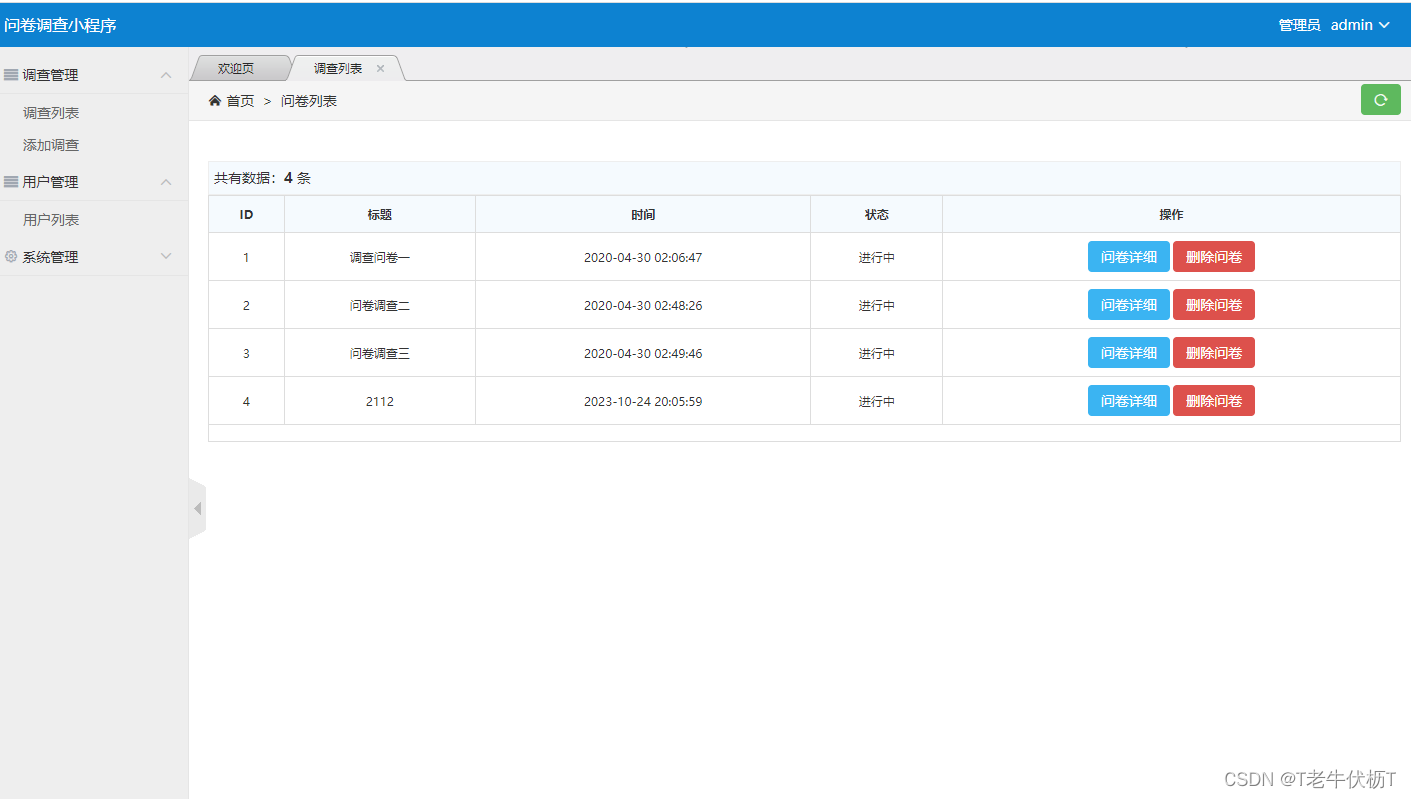Click time 2020-04-30 02:48:26
This screenshot has width=1411, height=799.
point(643,306)
